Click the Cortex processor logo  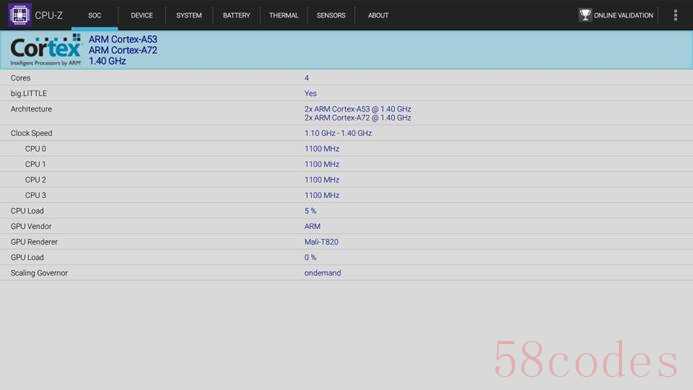pyautogui.click(x=45, y=50)
